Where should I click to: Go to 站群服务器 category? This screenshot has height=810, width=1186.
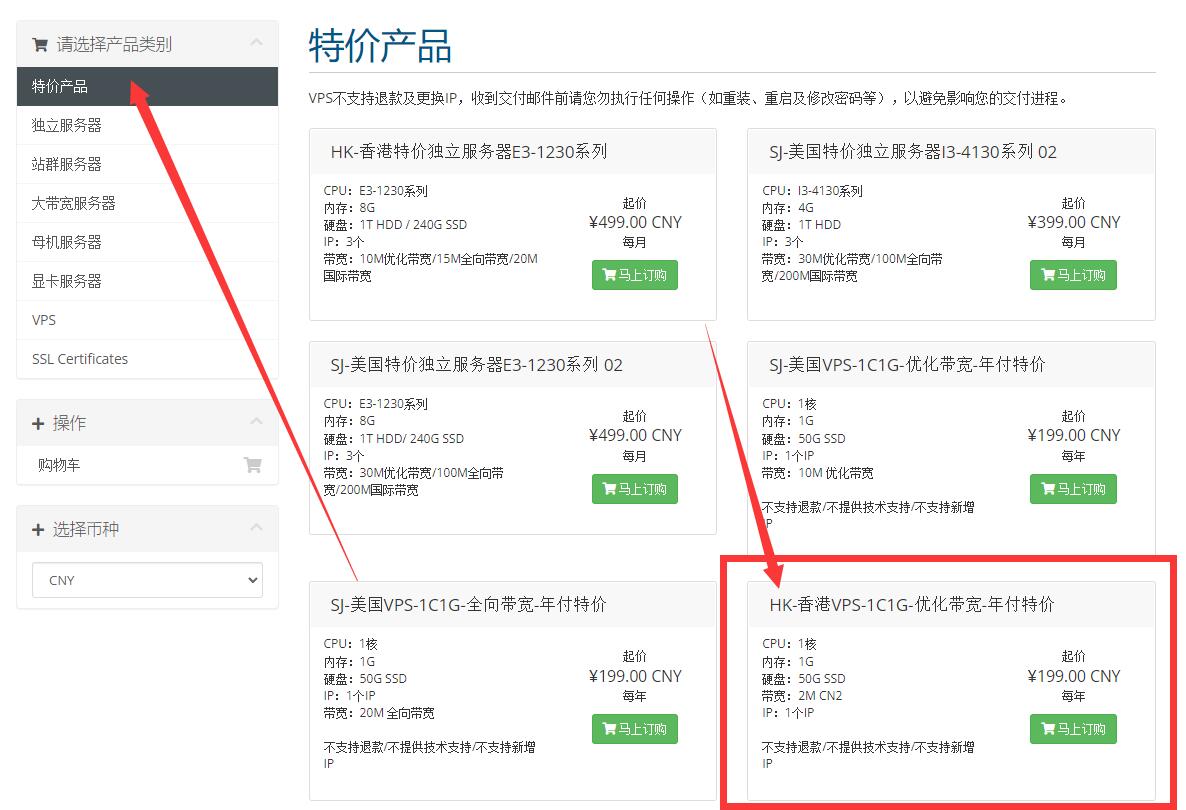pos(67,164)
